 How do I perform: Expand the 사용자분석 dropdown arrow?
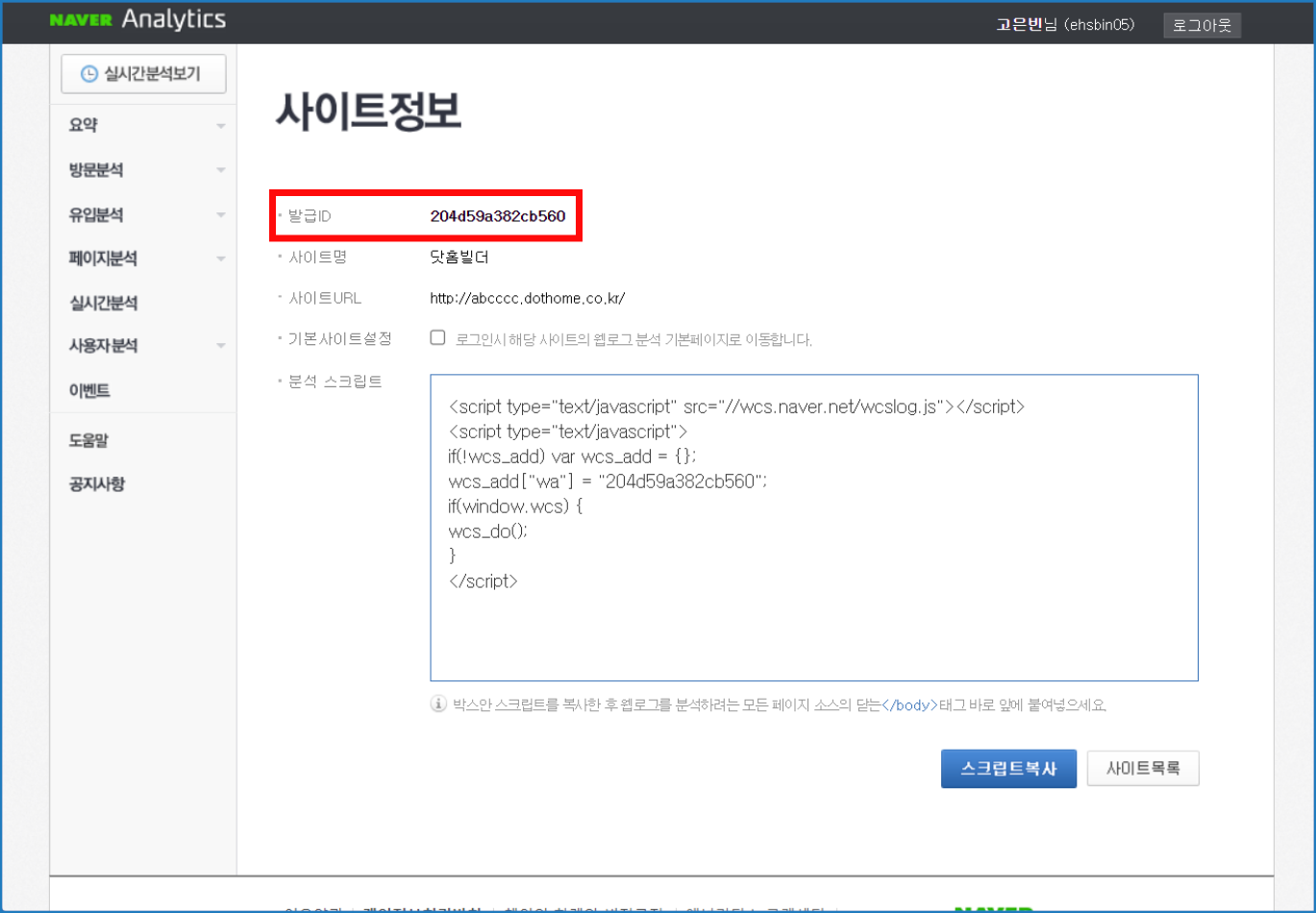(221, 346)
